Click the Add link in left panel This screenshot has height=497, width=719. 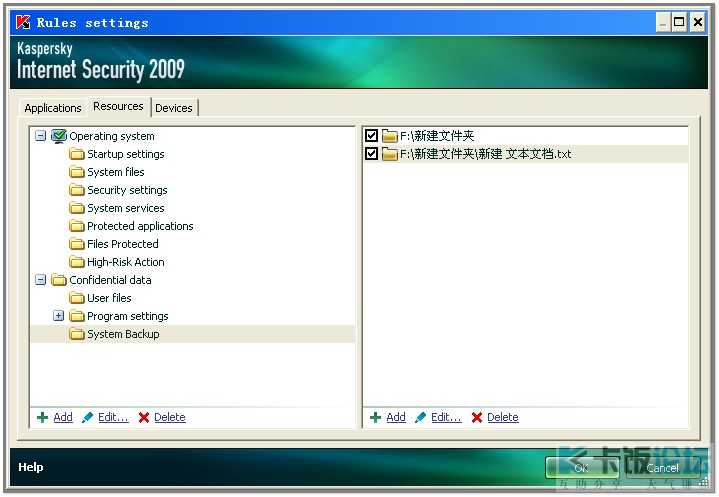point(63,417)
